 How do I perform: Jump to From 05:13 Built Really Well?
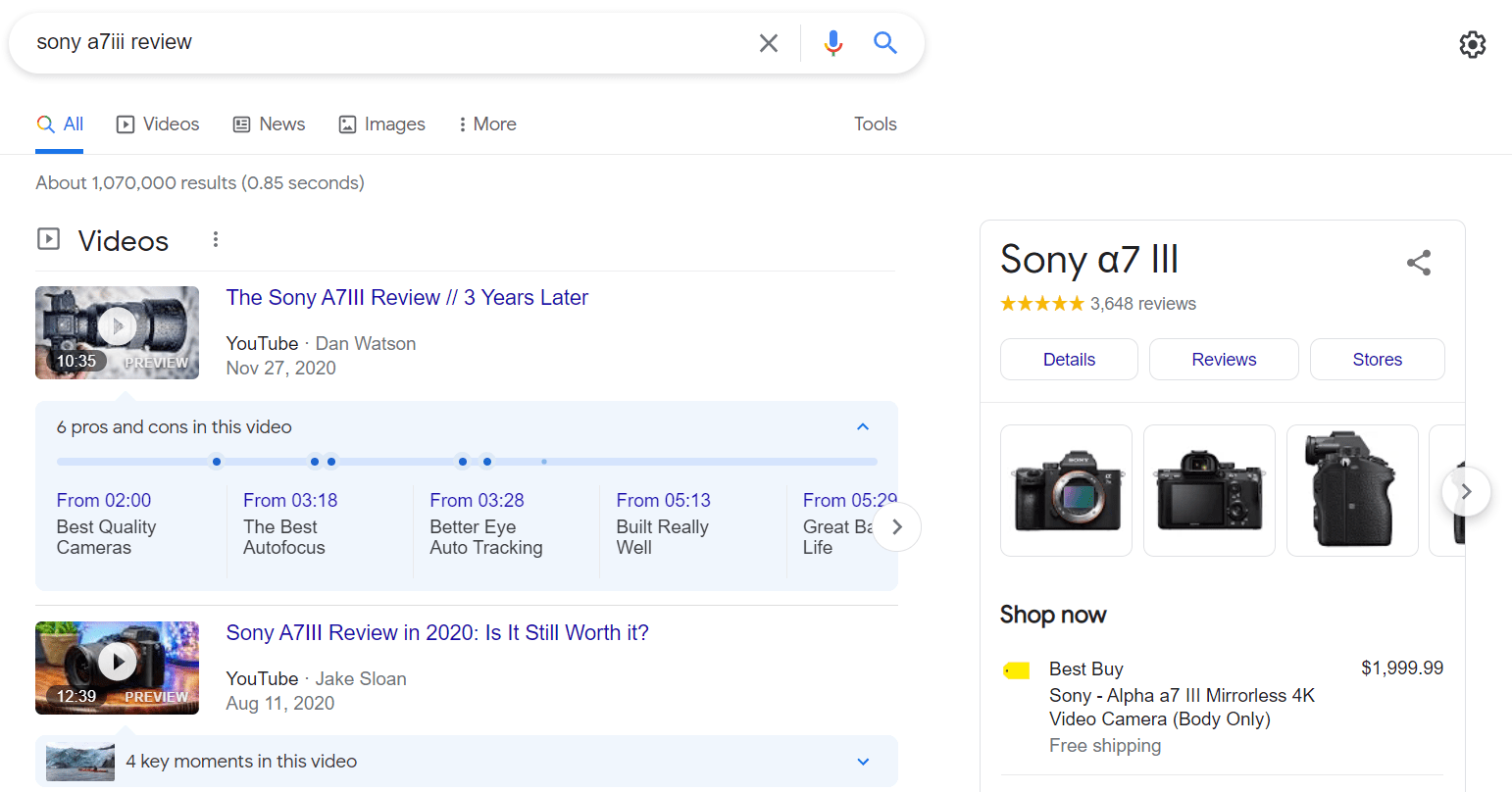point(664,523)
